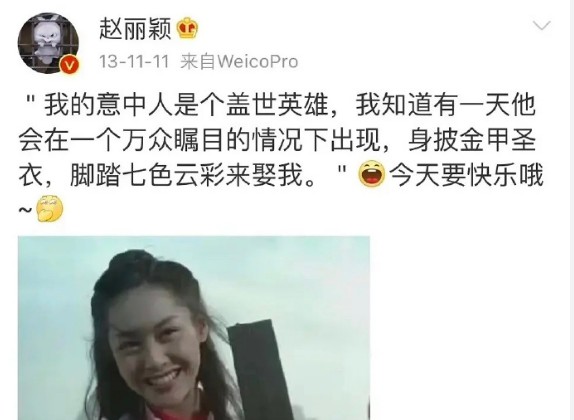Open the 赵丽颖 username profile link
The height and width of the screenshot is (420, 574).
[135, 29]
